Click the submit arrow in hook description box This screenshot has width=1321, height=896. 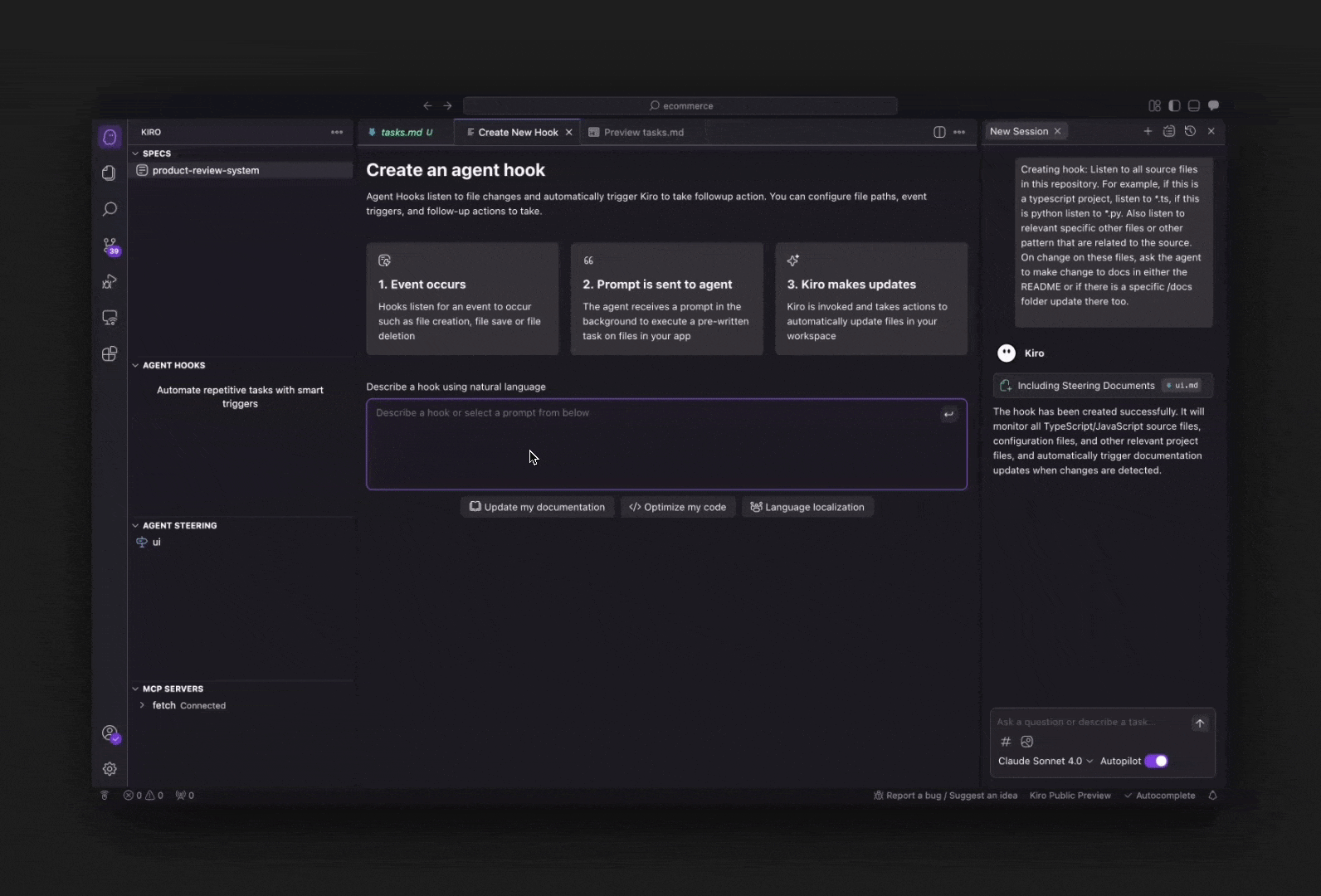[x=948, y=414]
